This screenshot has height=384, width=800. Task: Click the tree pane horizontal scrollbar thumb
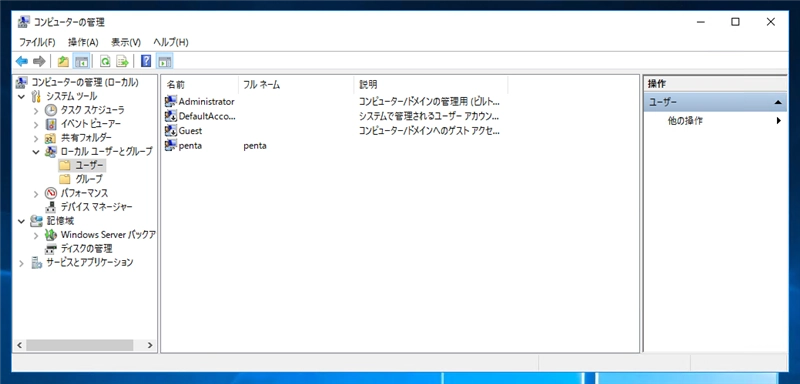(x=80, y=345)
